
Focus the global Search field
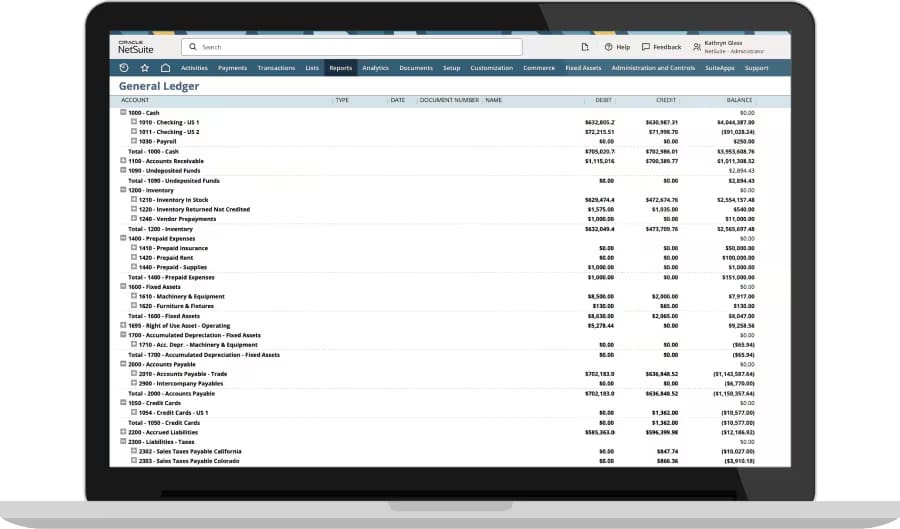coord(352,47)
